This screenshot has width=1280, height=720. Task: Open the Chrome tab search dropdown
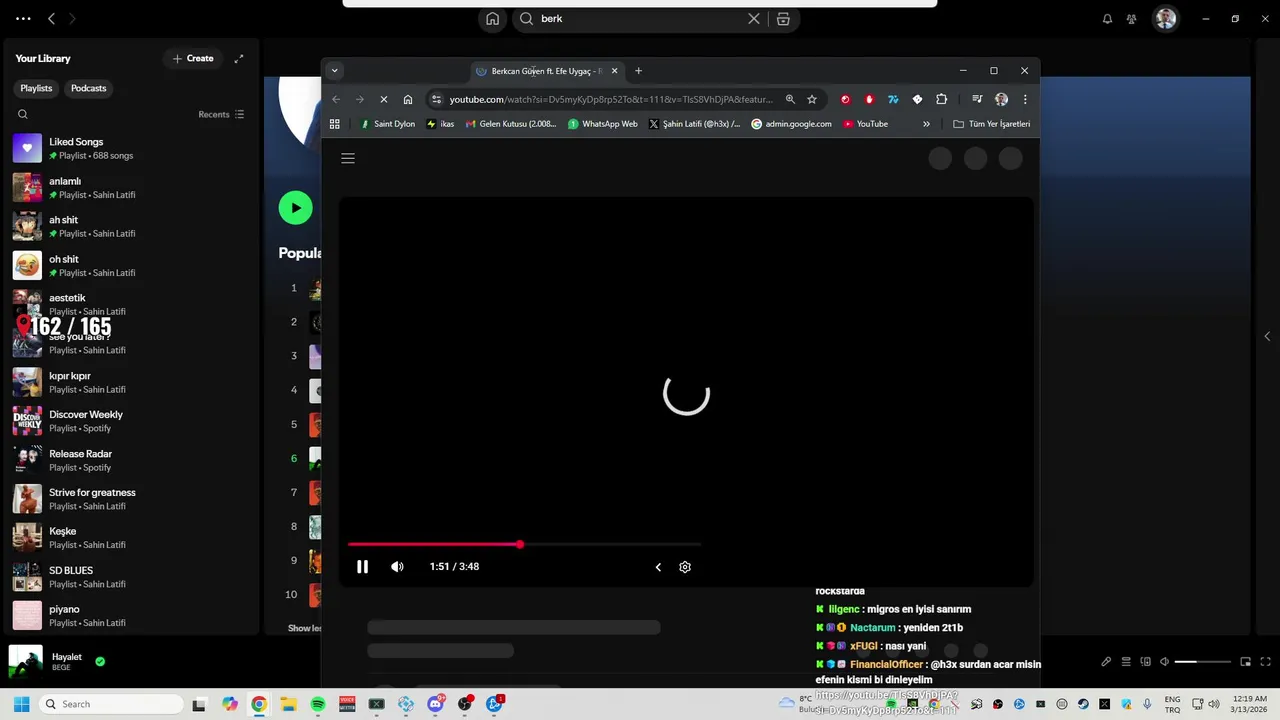click(334, 71)
